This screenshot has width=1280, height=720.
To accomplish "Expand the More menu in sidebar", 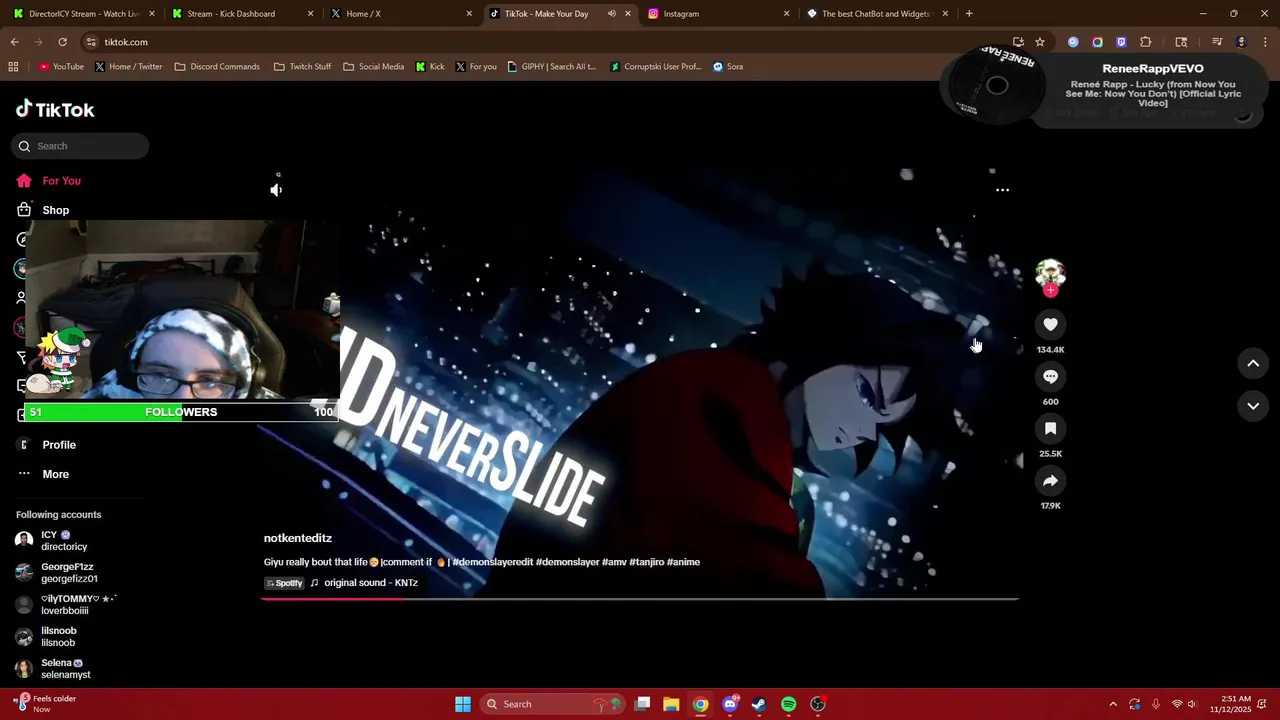I will pyautogui.click(x=55, y=474).
